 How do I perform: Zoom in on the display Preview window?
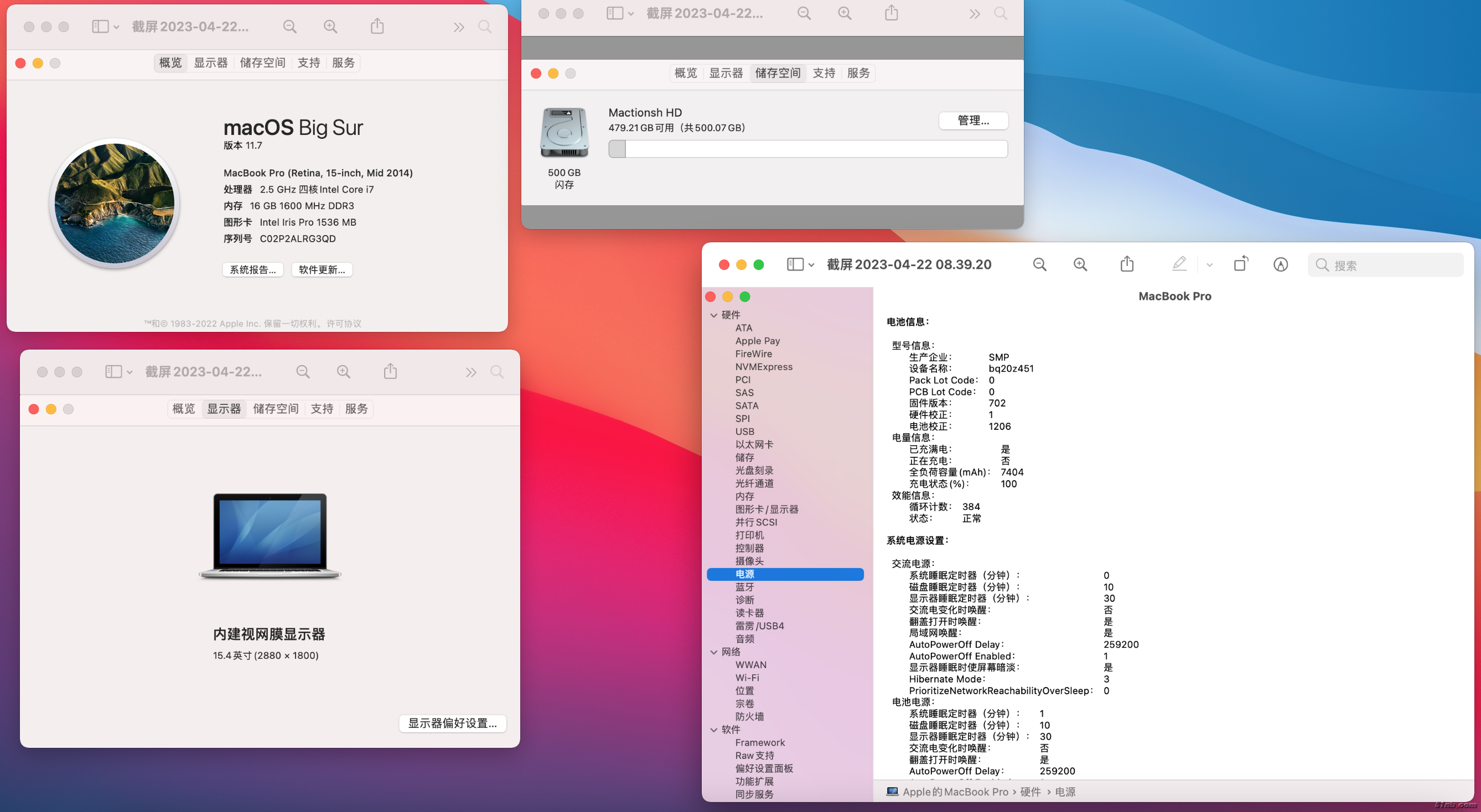(x=344, y=372)
